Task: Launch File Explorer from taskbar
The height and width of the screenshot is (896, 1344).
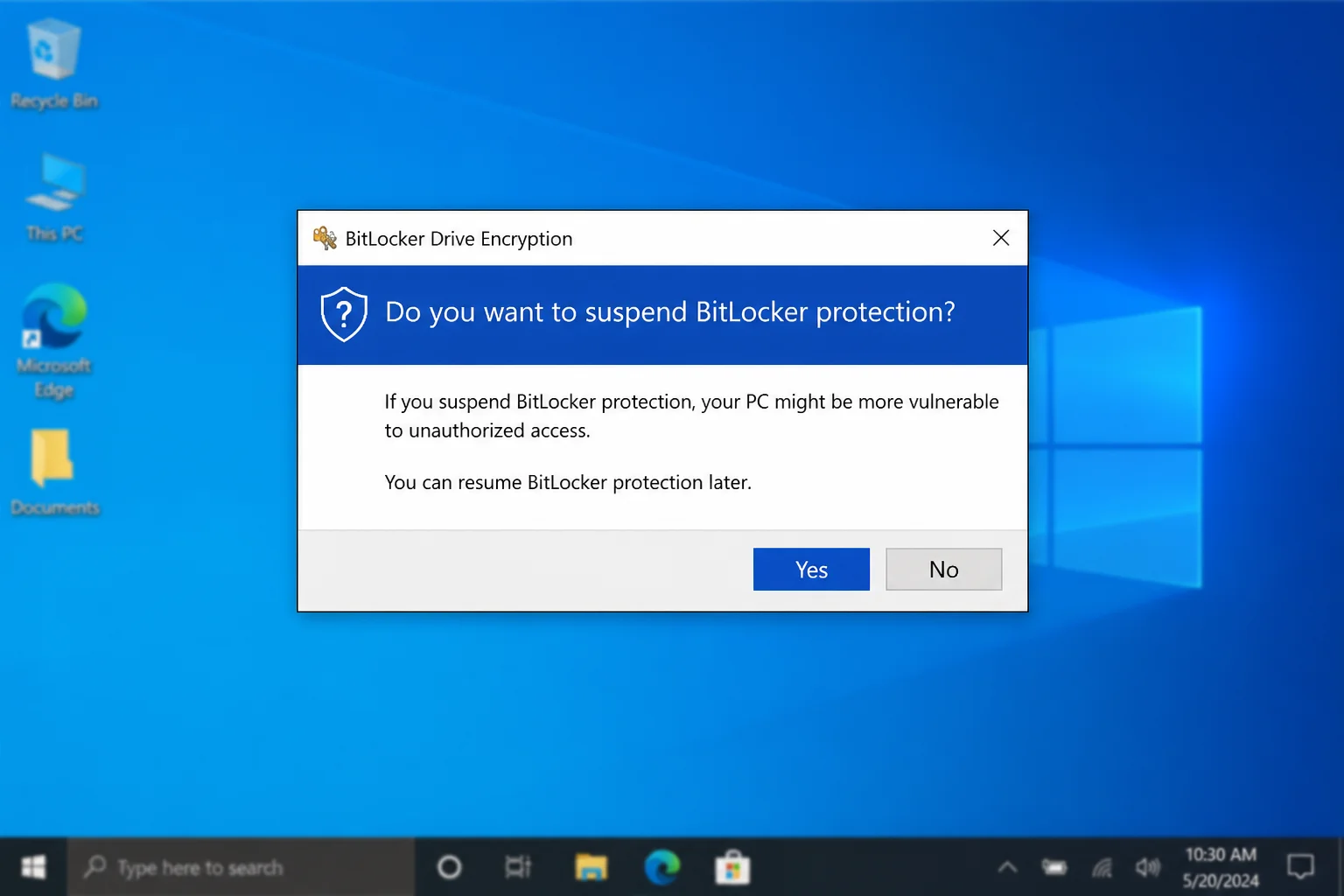Action: coord(591,867)
